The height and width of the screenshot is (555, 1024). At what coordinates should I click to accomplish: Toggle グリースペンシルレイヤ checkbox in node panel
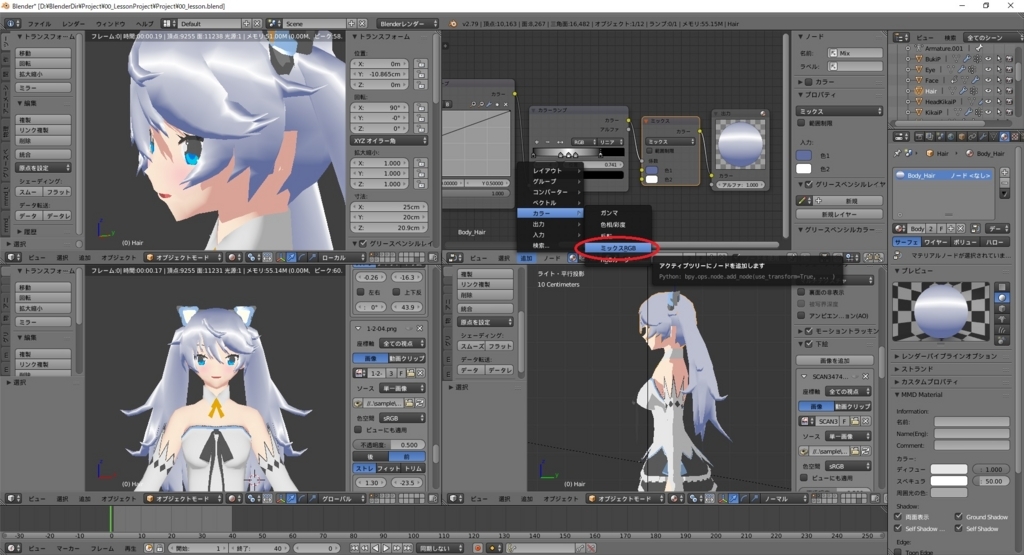[x=810, y=184]
